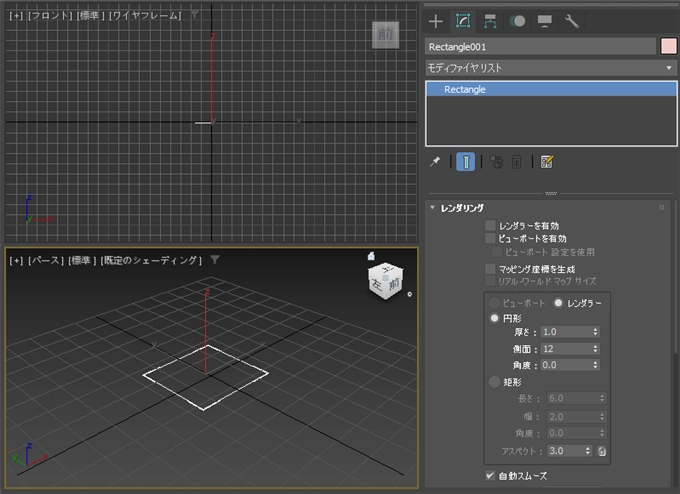Click Remove Modifier trash icon
The height and width of the screenshot is (494, 680).
click(x=516, y=162)
